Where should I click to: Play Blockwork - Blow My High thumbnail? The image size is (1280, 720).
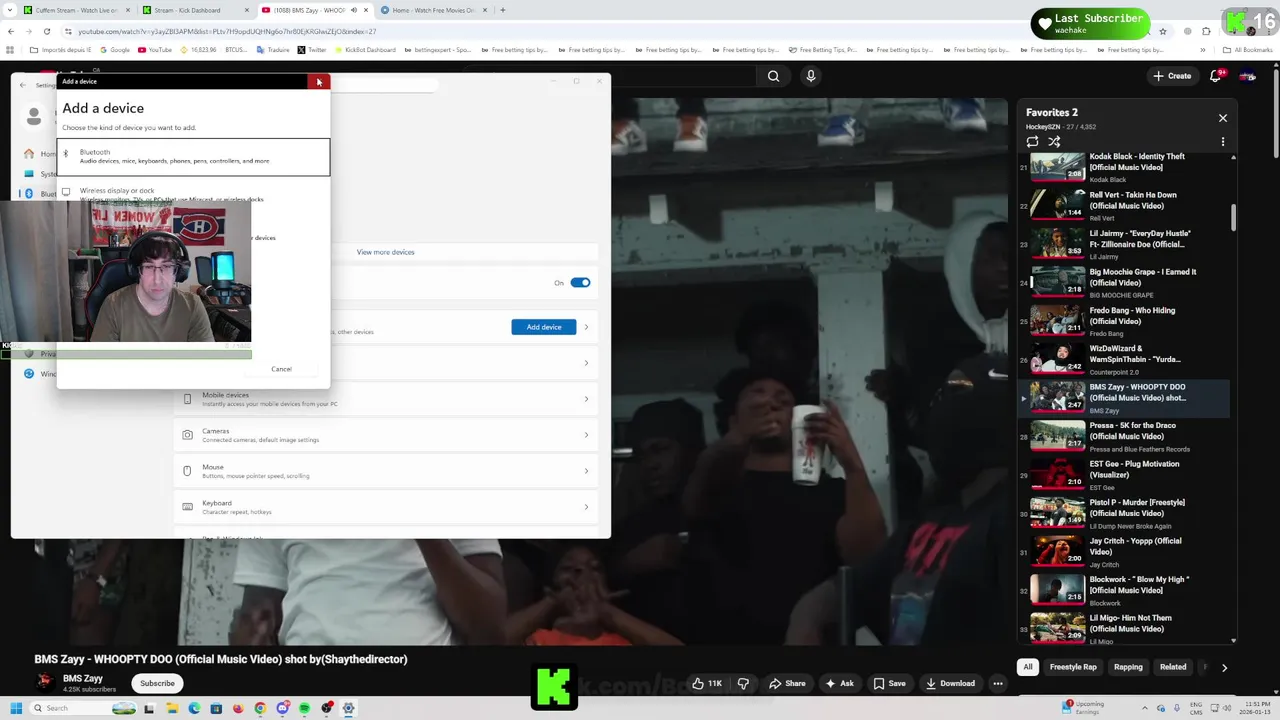click(1057, 590)
